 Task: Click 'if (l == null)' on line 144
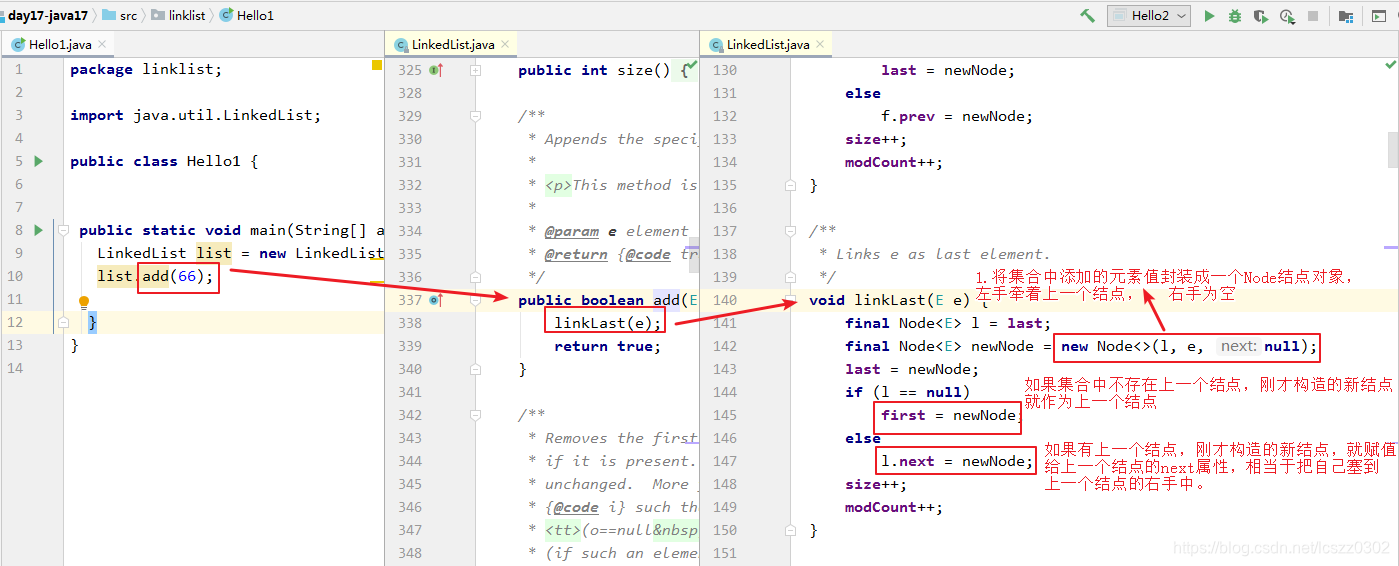click(x=907, y=392)
